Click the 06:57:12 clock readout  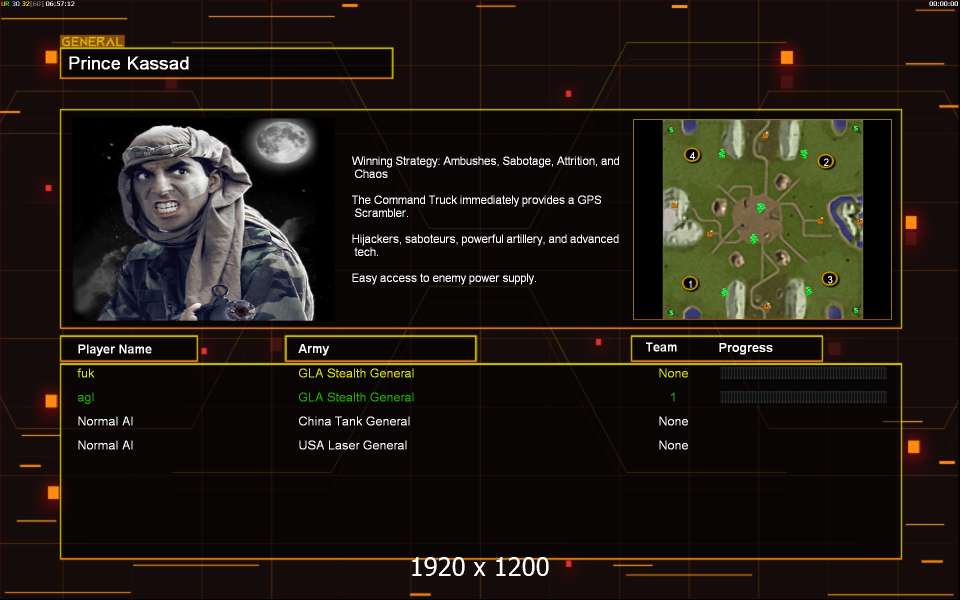coord(60,4)
